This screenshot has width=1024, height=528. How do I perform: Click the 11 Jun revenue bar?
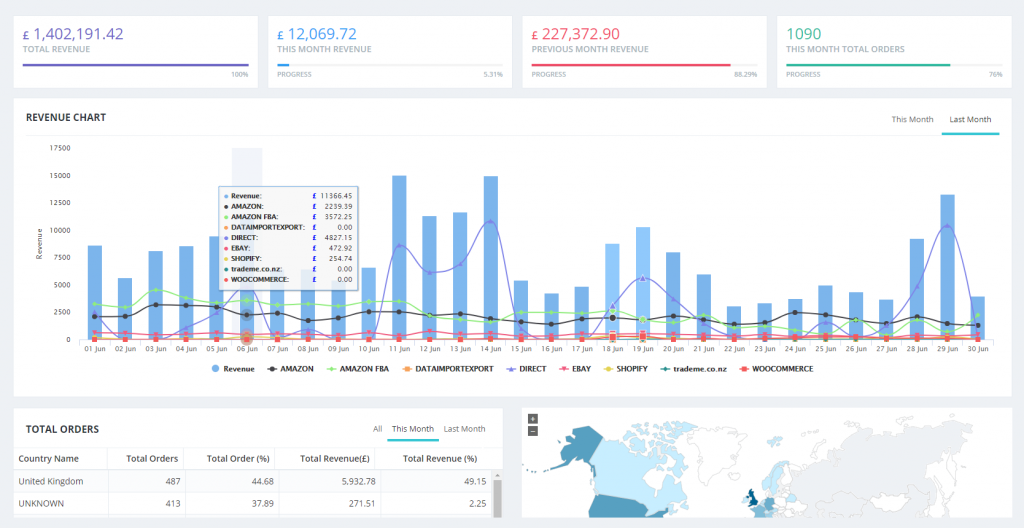399,257
